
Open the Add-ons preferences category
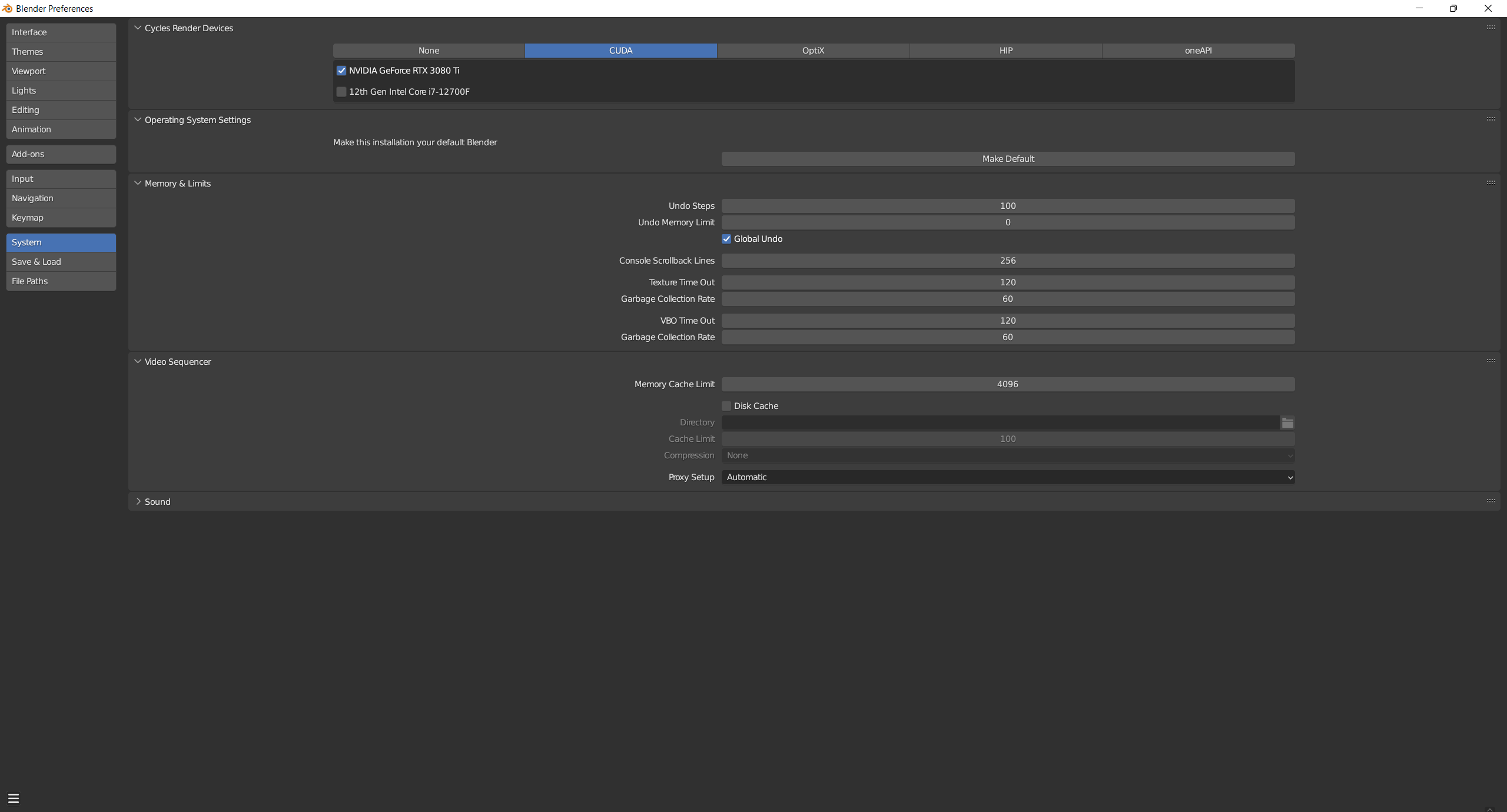click(x=61, y=154)
